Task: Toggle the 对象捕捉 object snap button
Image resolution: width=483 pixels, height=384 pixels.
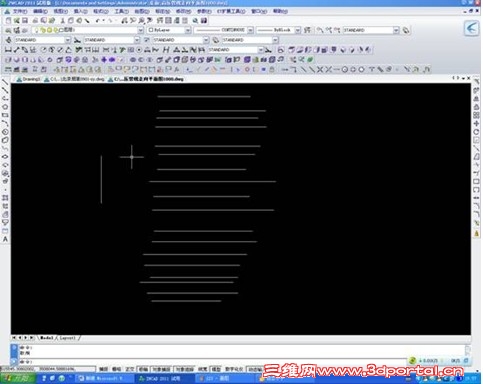Action: click(161, 369)
